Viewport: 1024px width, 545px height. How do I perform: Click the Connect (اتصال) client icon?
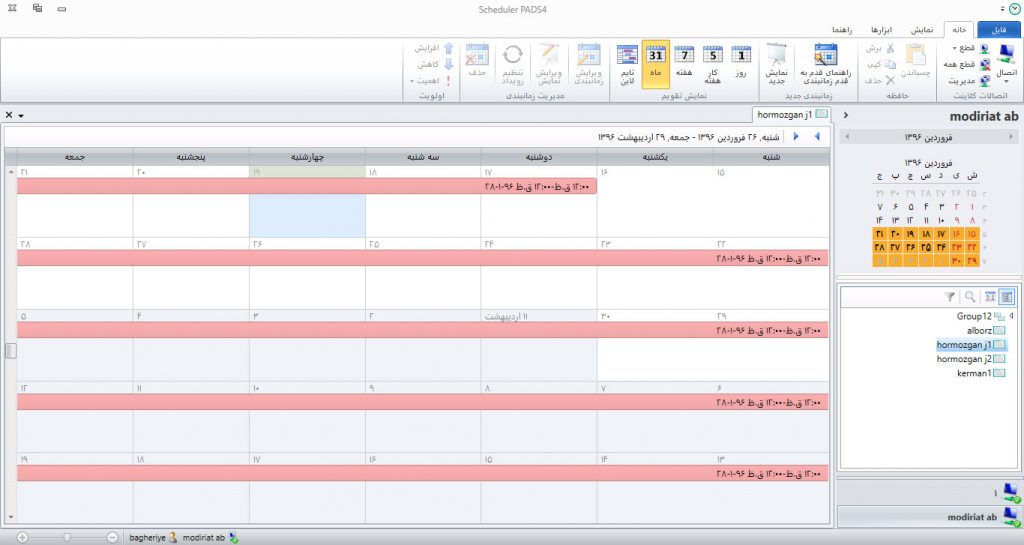(1005, 60)
